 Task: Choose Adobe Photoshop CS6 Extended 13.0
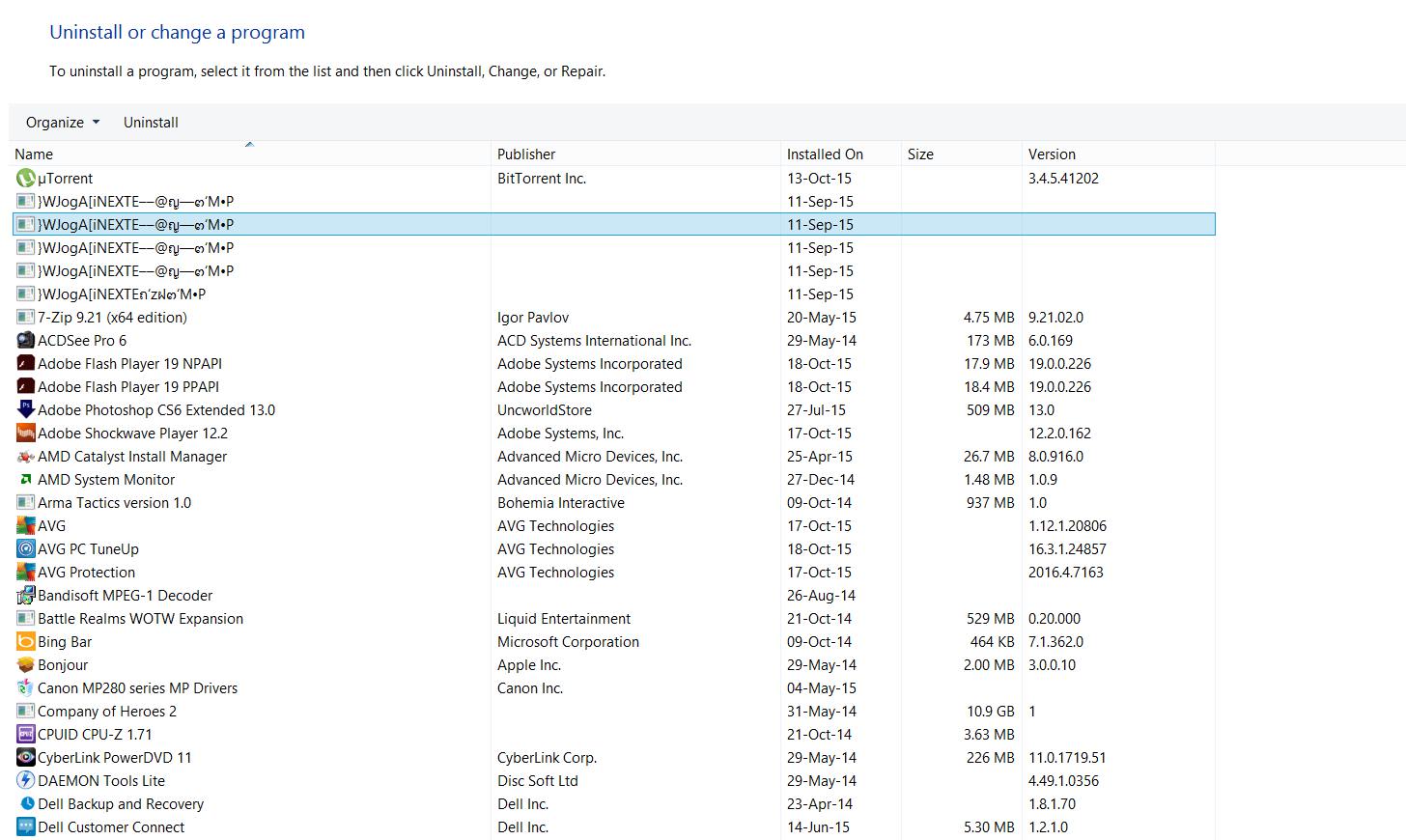156,410
